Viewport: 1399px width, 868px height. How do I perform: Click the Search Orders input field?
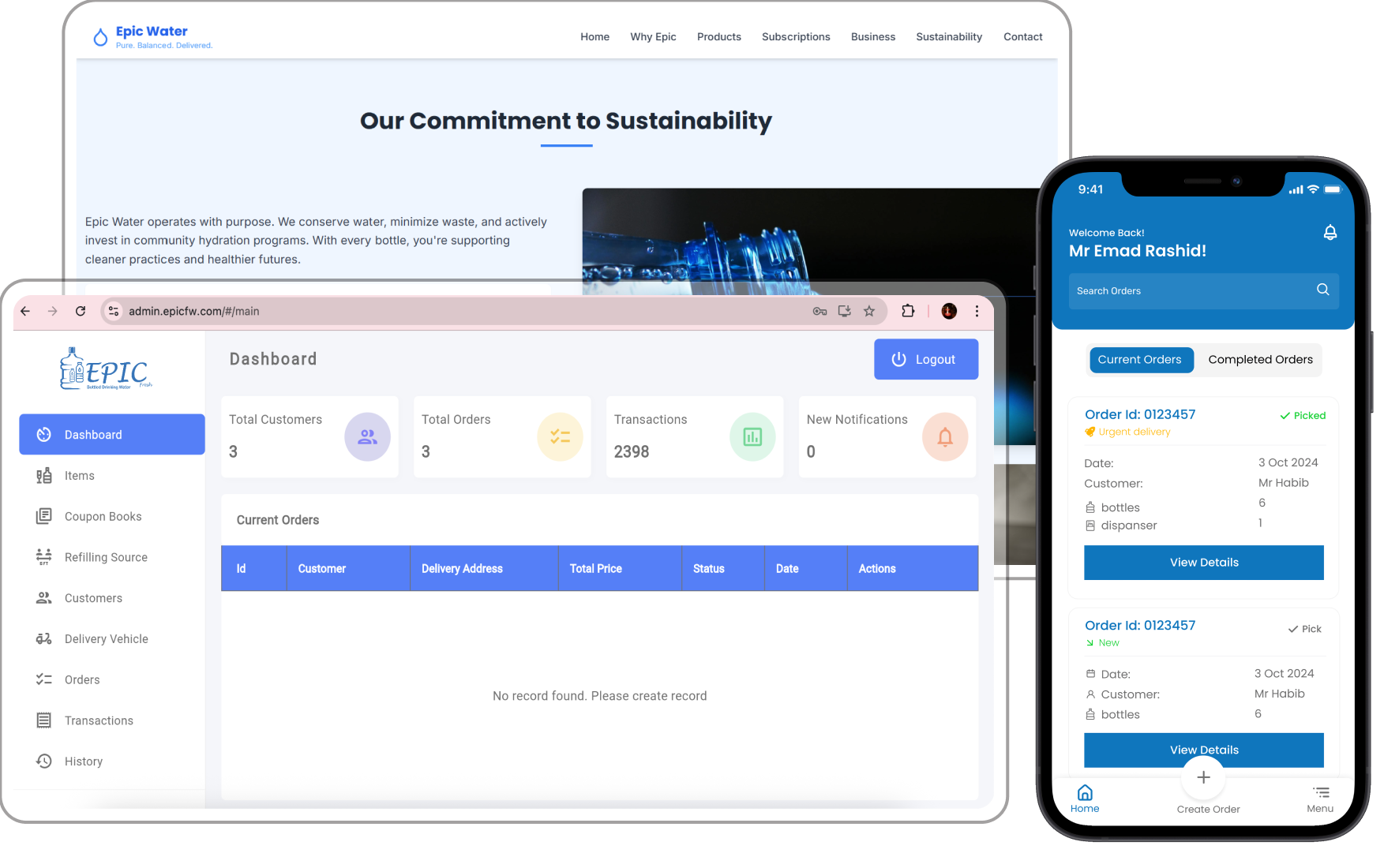coord(1187,291)
